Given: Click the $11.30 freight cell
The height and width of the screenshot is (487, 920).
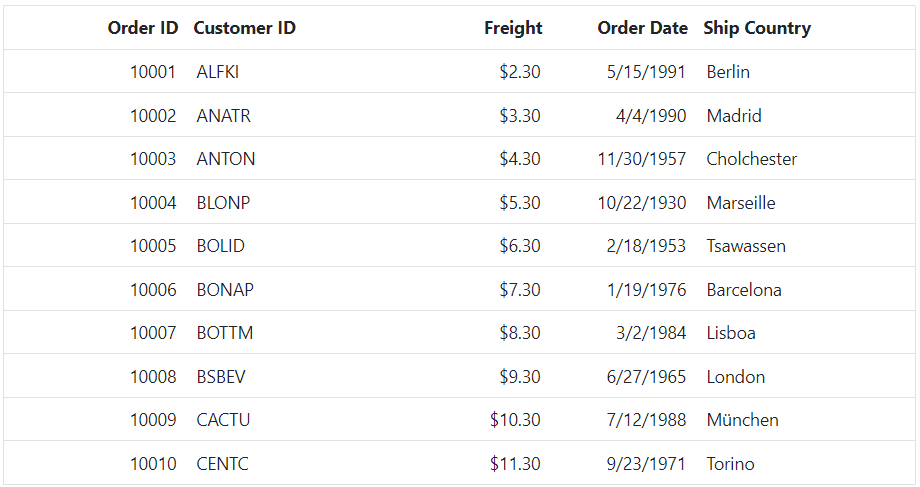Looking at the screenshot, I should click(515, 464).
